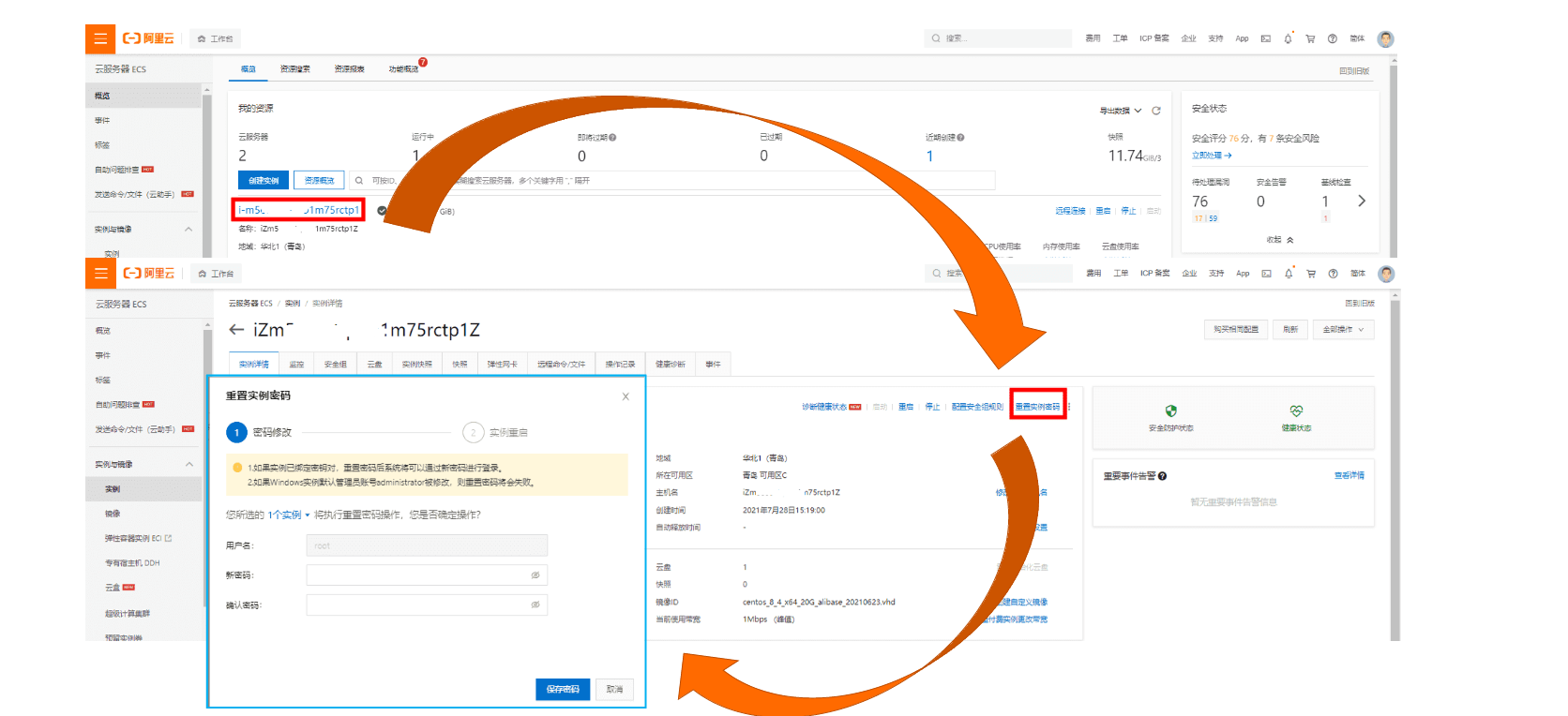Click the search magnifier in the instance filter box

coord(359,181)
